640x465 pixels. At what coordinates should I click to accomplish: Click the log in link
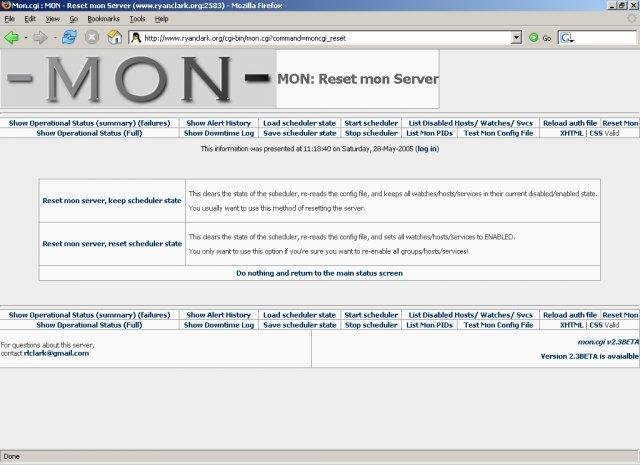click(427, 149)
